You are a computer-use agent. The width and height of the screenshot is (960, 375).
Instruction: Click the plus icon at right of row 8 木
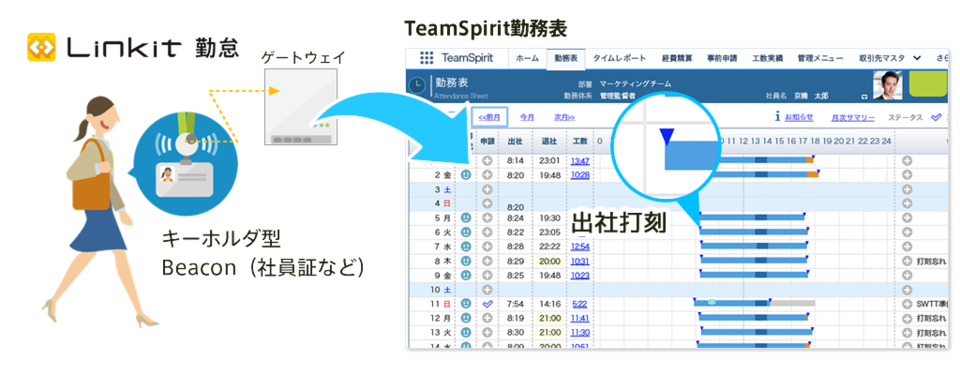click(x=907, y=260)
